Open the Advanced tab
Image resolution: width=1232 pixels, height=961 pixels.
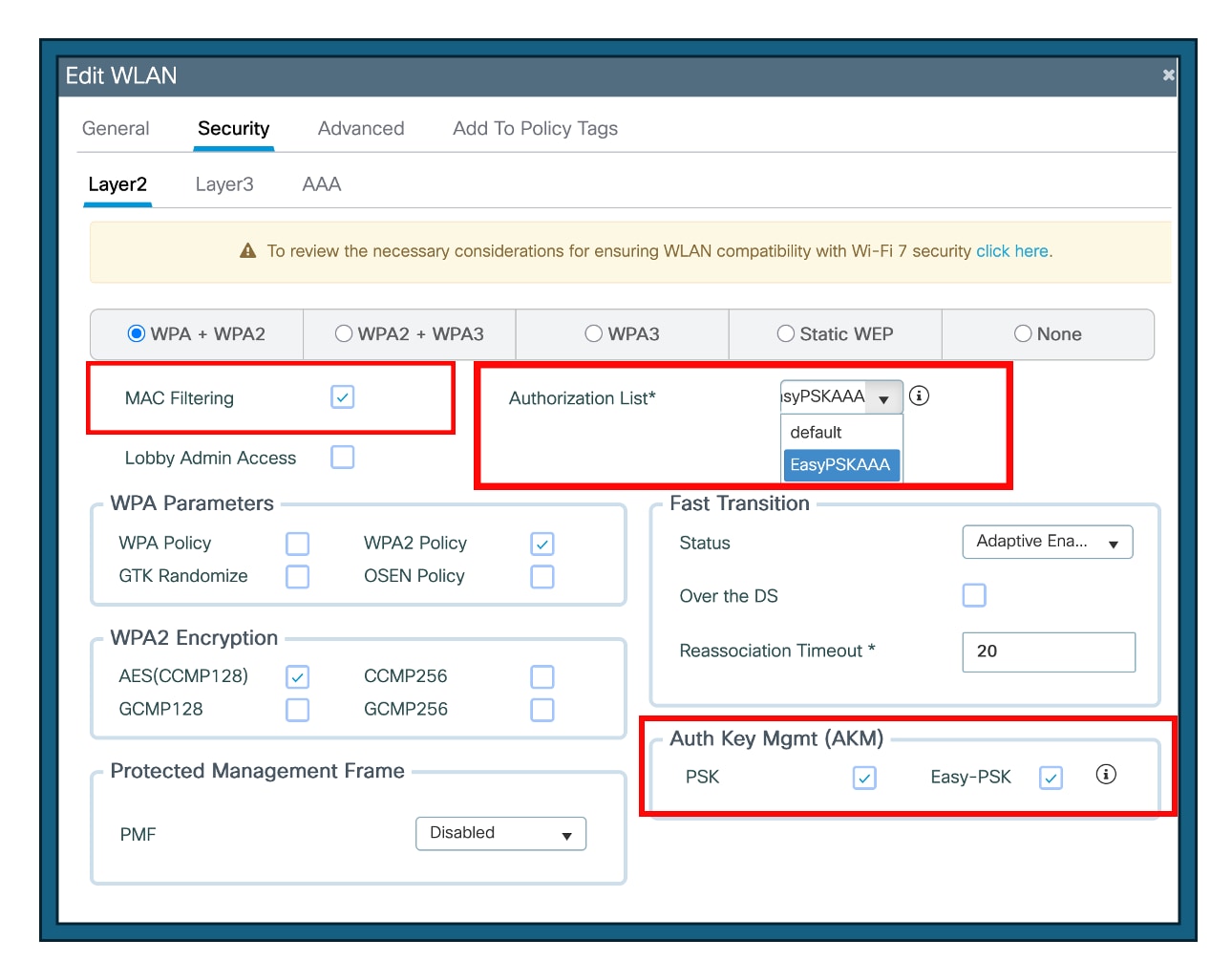(361, 128)
